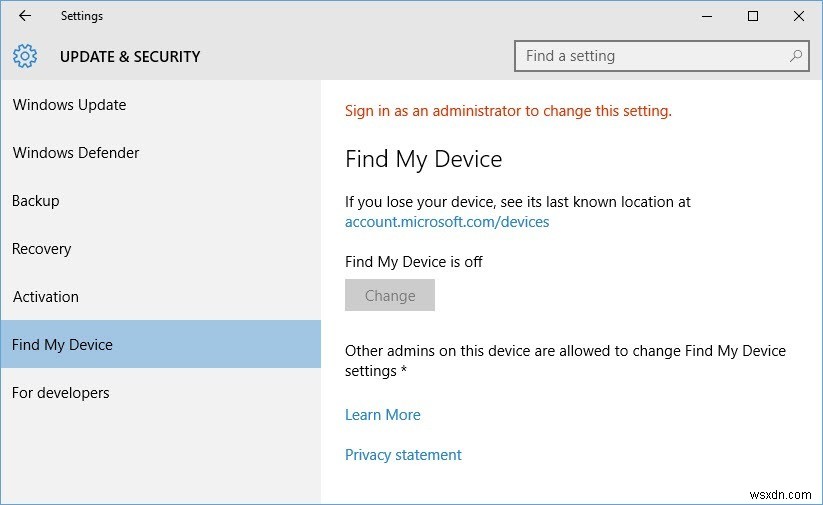Click the magnifier search icon
823x505 pixels.
tap(796, 56)
